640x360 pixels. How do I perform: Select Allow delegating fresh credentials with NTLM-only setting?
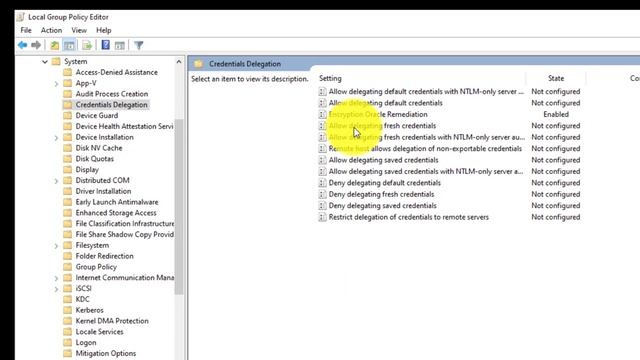click(x=427, y=137)
